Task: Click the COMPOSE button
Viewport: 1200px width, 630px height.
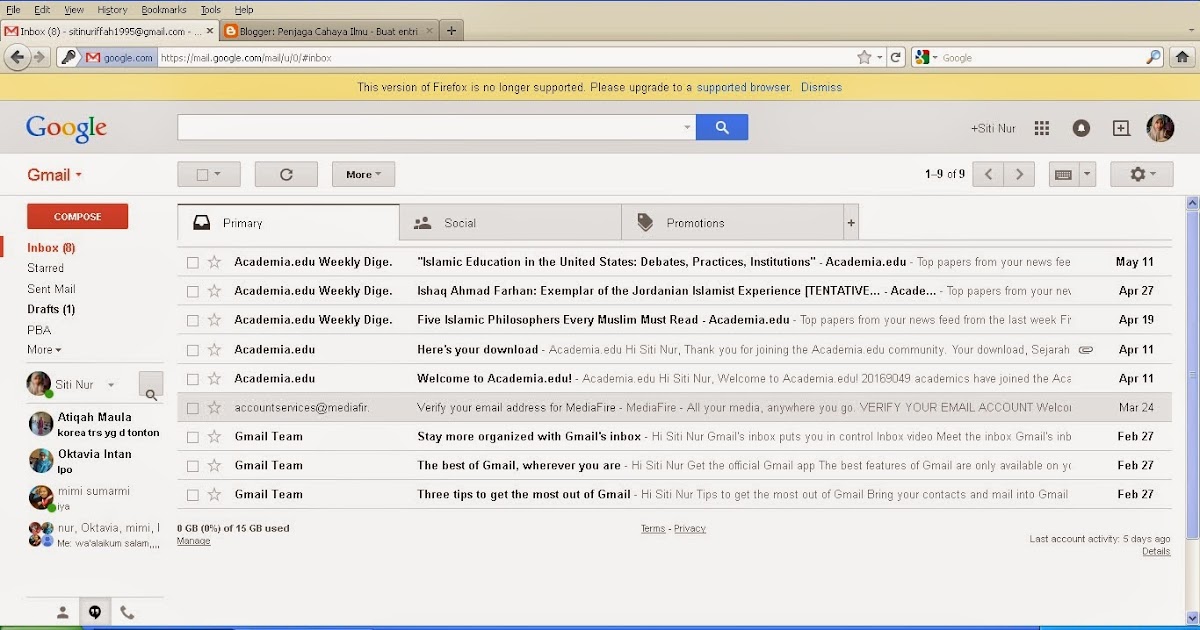Action: point(78,217)
